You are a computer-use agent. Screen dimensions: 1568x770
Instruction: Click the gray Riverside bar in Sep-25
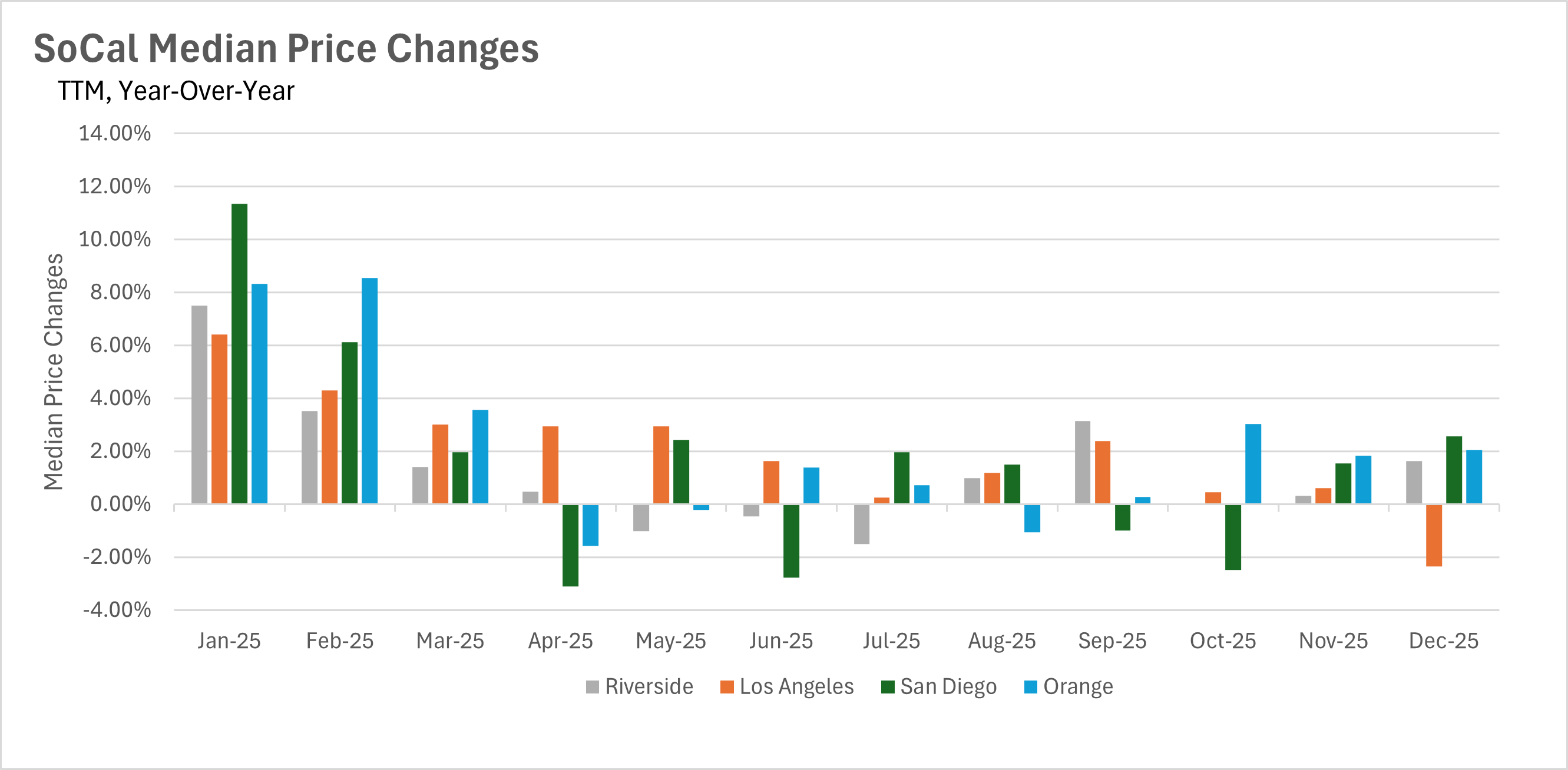1082,462
